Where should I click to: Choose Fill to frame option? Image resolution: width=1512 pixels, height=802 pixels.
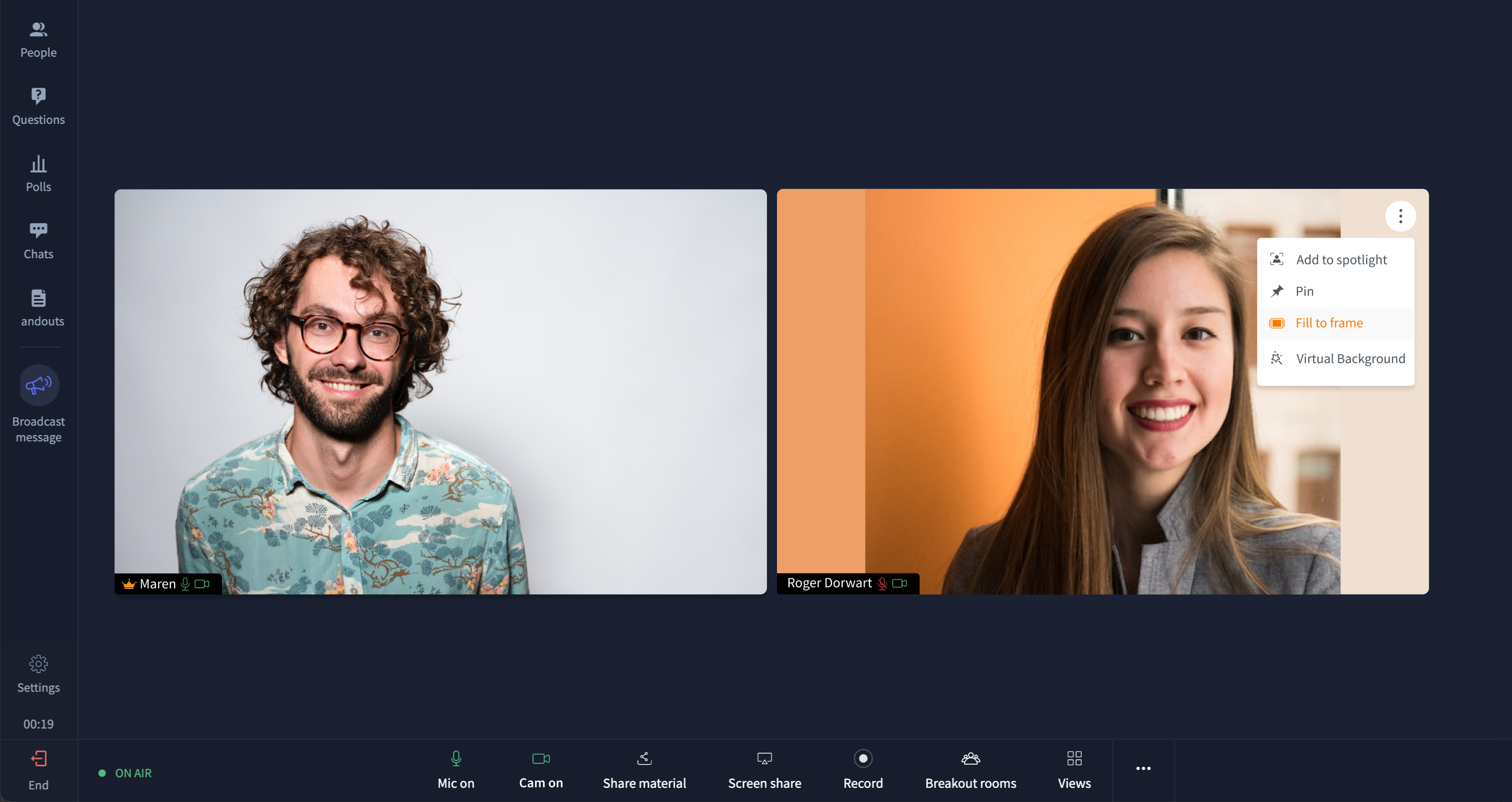tap(1328, 323)
